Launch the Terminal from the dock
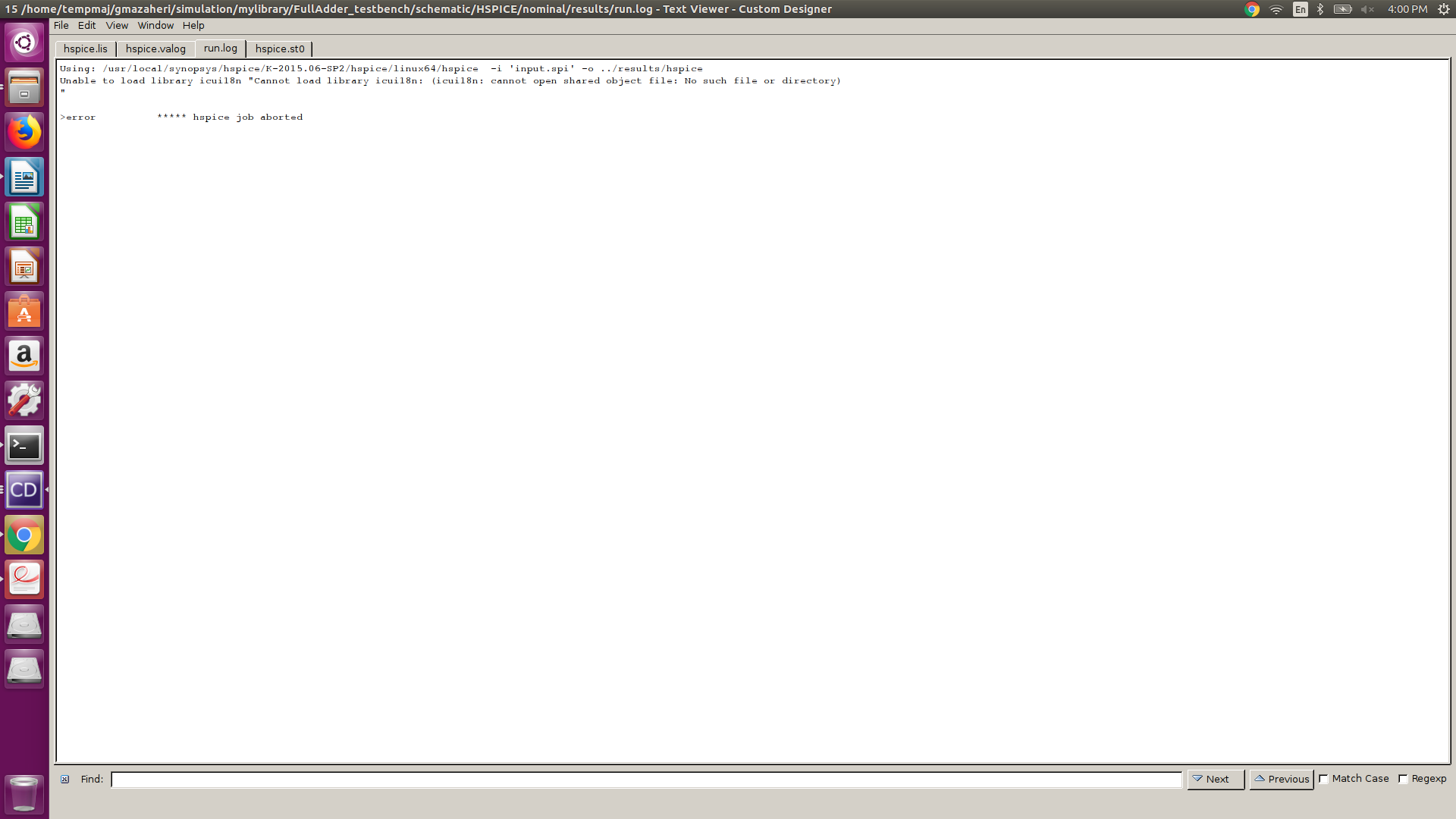Screen dimensions: 1456x819 [24, 445]
